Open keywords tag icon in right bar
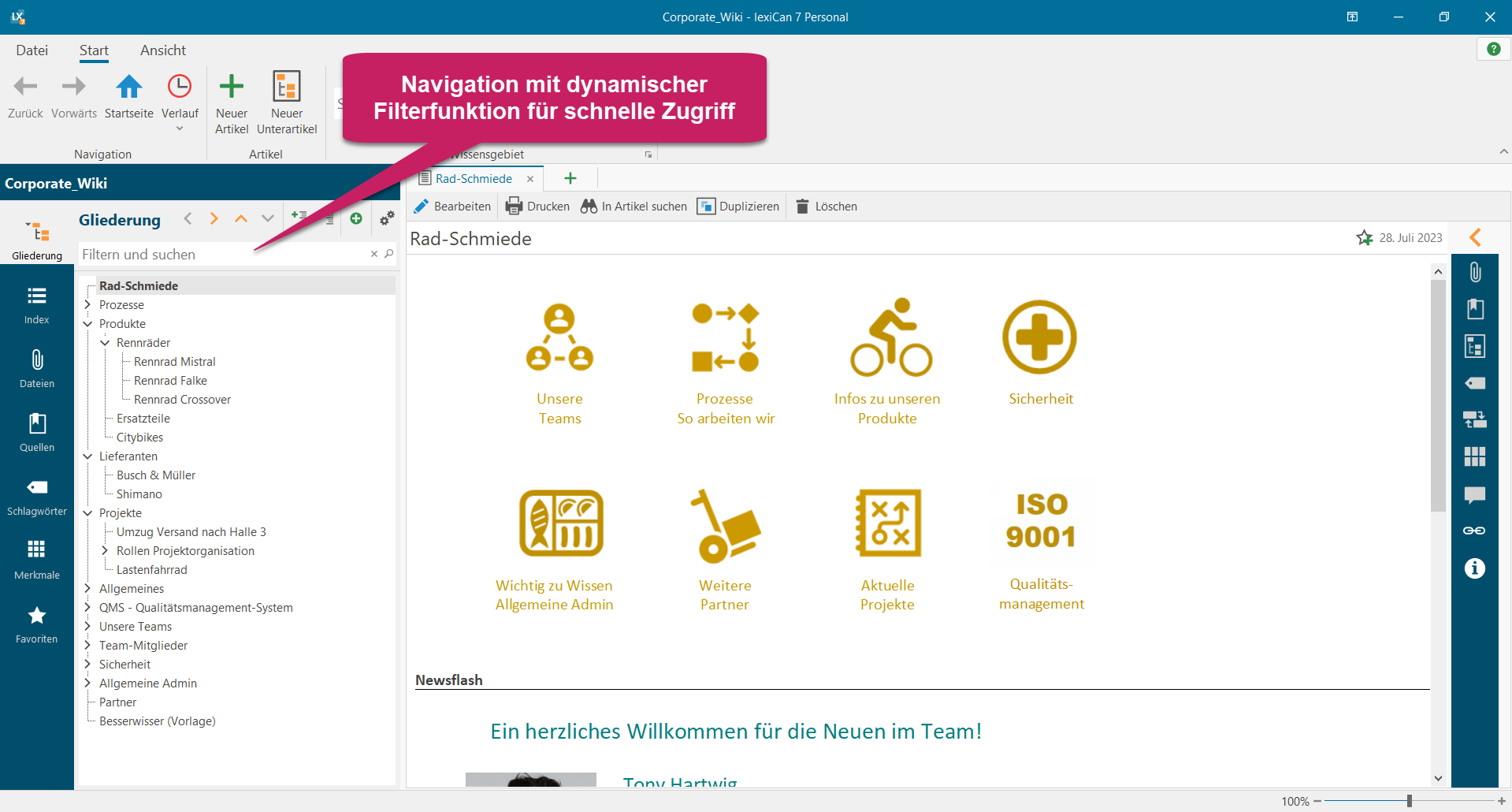Image resolution: width=1512 pixels, height=812 pixels. tap(1475, 383)
